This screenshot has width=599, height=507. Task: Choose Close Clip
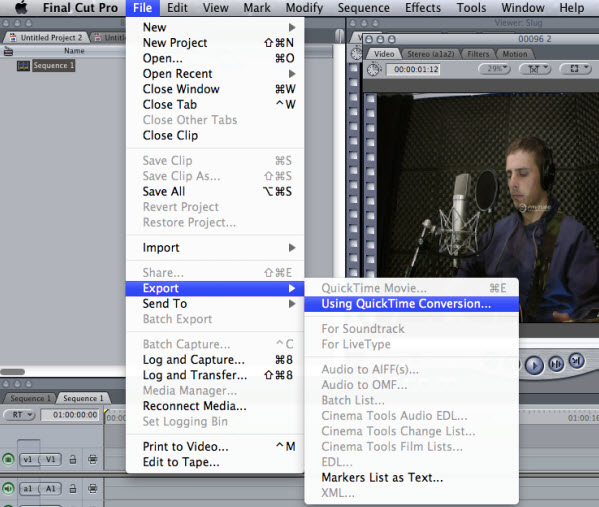(215, 135)
